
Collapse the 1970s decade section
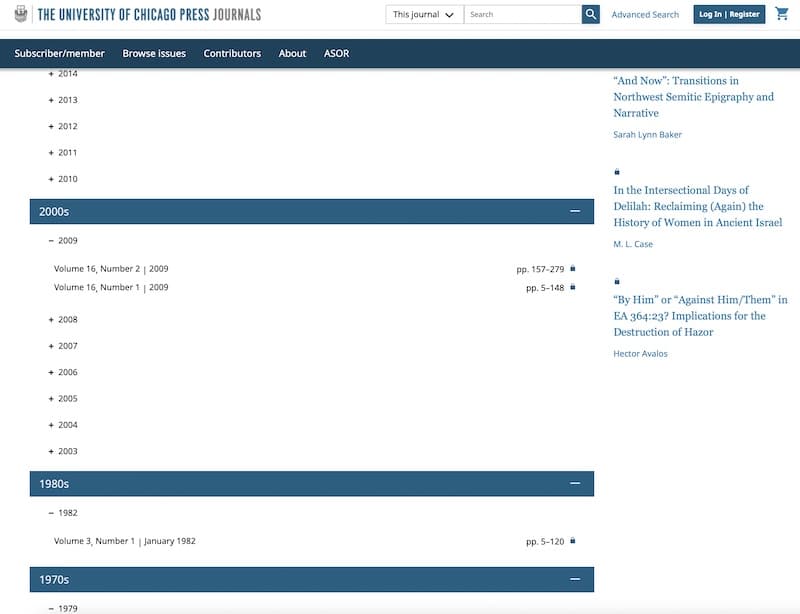pos(575,579)
